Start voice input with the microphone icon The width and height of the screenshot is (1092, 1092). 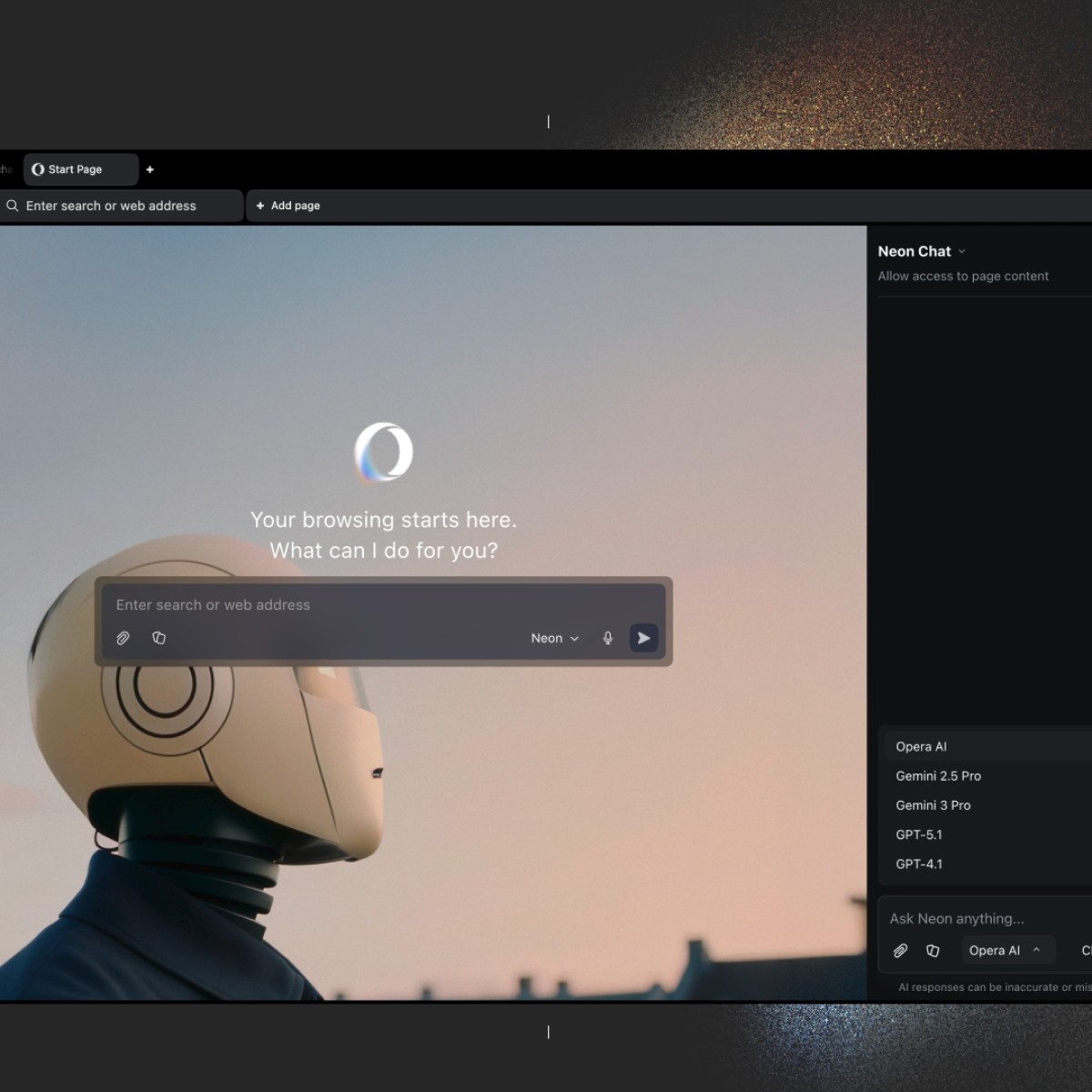click(607, 638)
